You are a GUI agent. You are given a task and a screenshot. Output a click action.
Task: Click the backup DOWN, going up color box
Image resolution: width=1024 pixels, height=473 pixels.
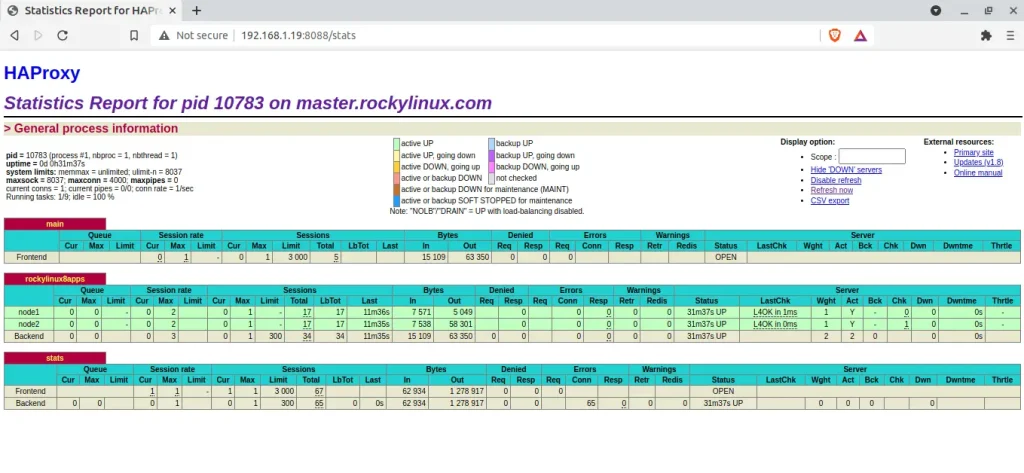coord(491,167)
